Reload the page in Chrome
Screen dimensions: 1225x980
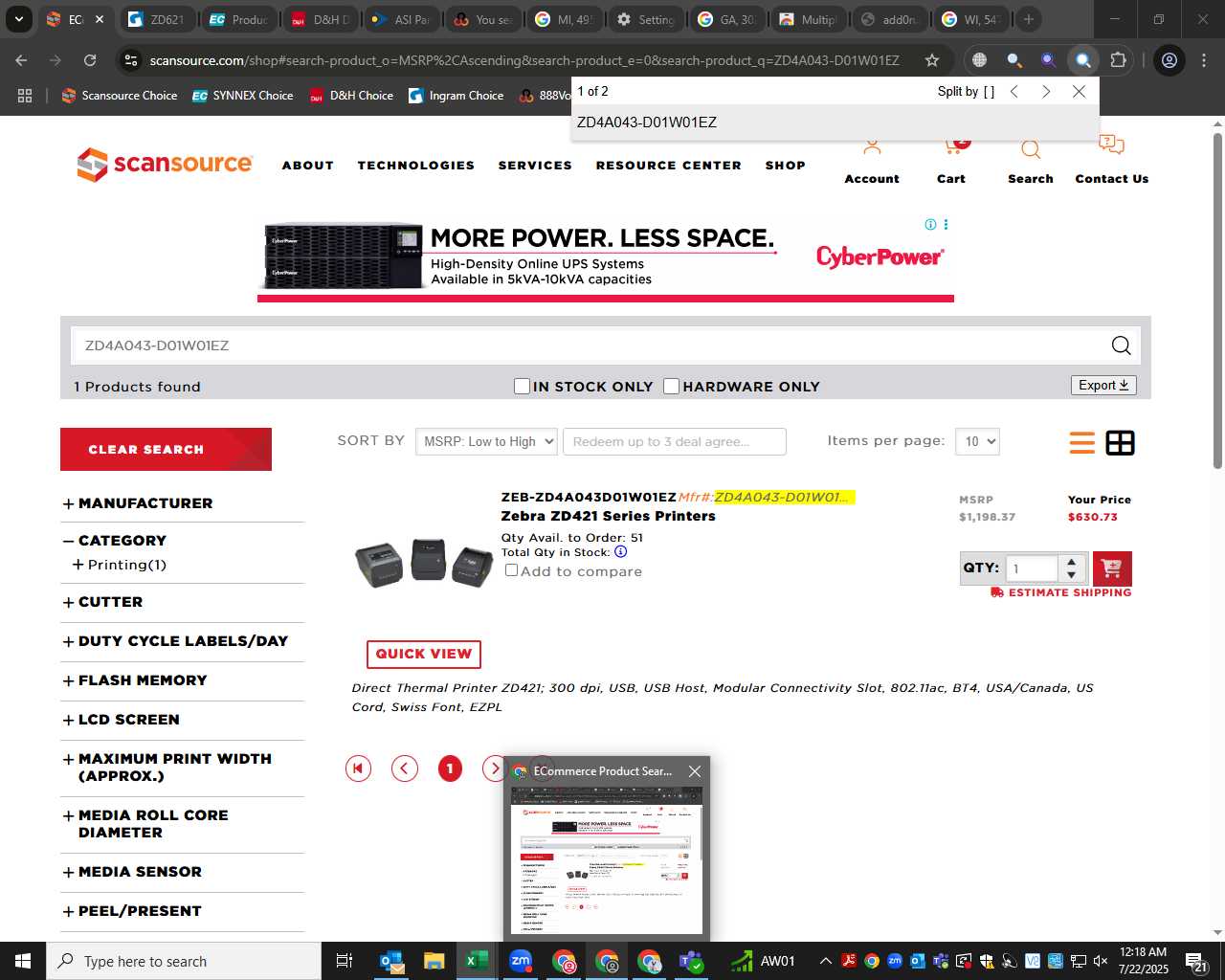pos(90,60)
